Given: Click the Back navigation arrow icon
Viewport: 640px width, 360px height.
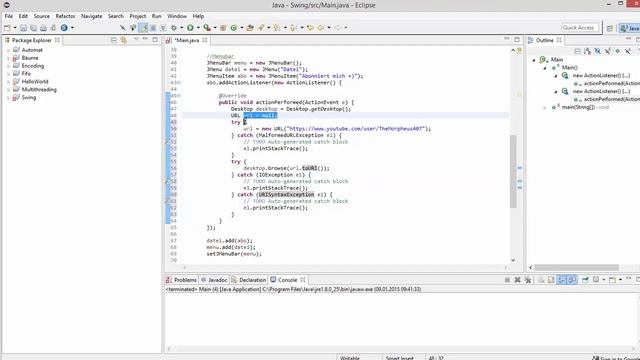Looking at the screenshot, I should 321,28.
